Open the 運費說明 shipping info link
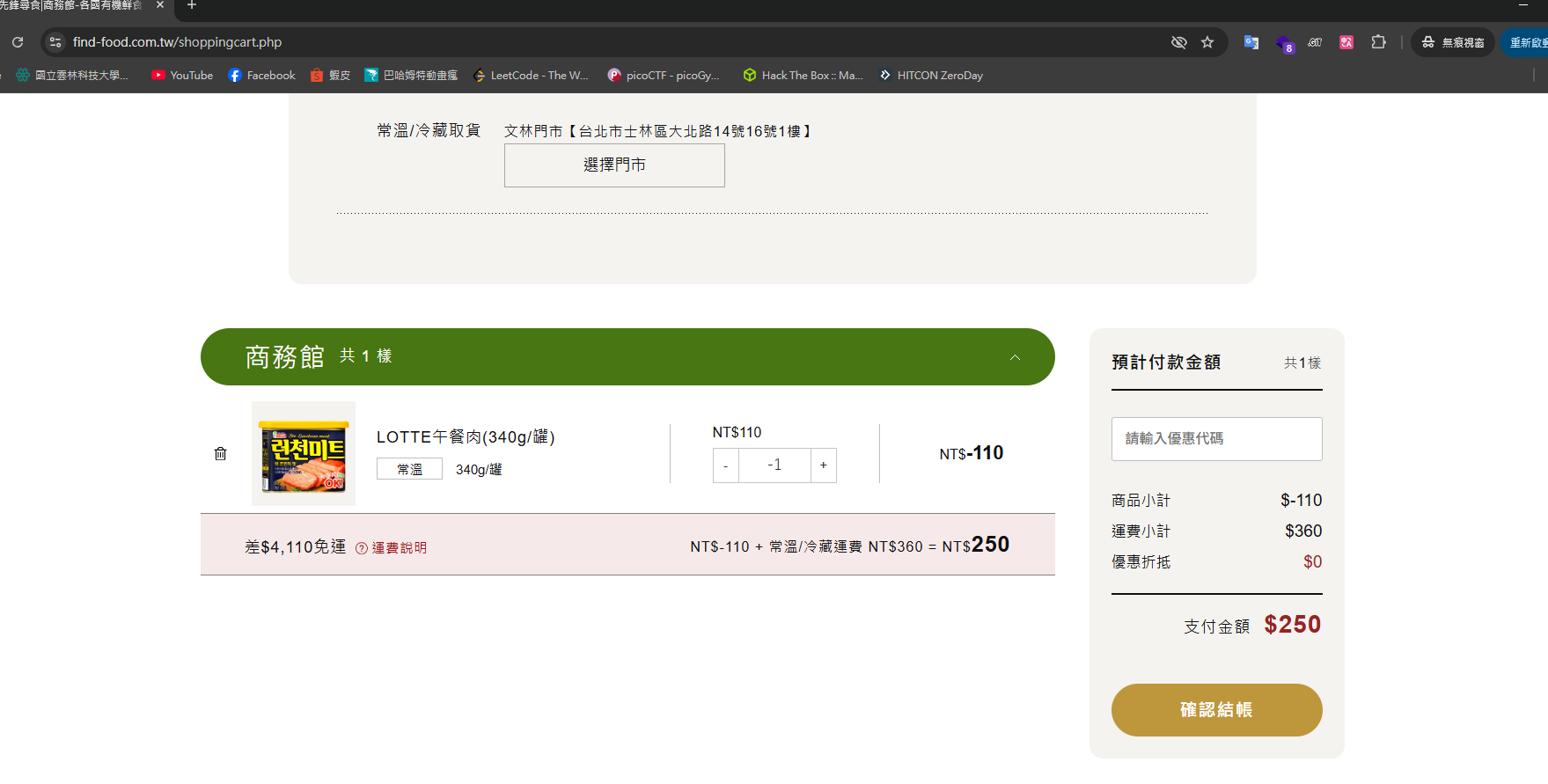Image resolution: width=1548 pixels, height=784 pixels. (392, 548)
